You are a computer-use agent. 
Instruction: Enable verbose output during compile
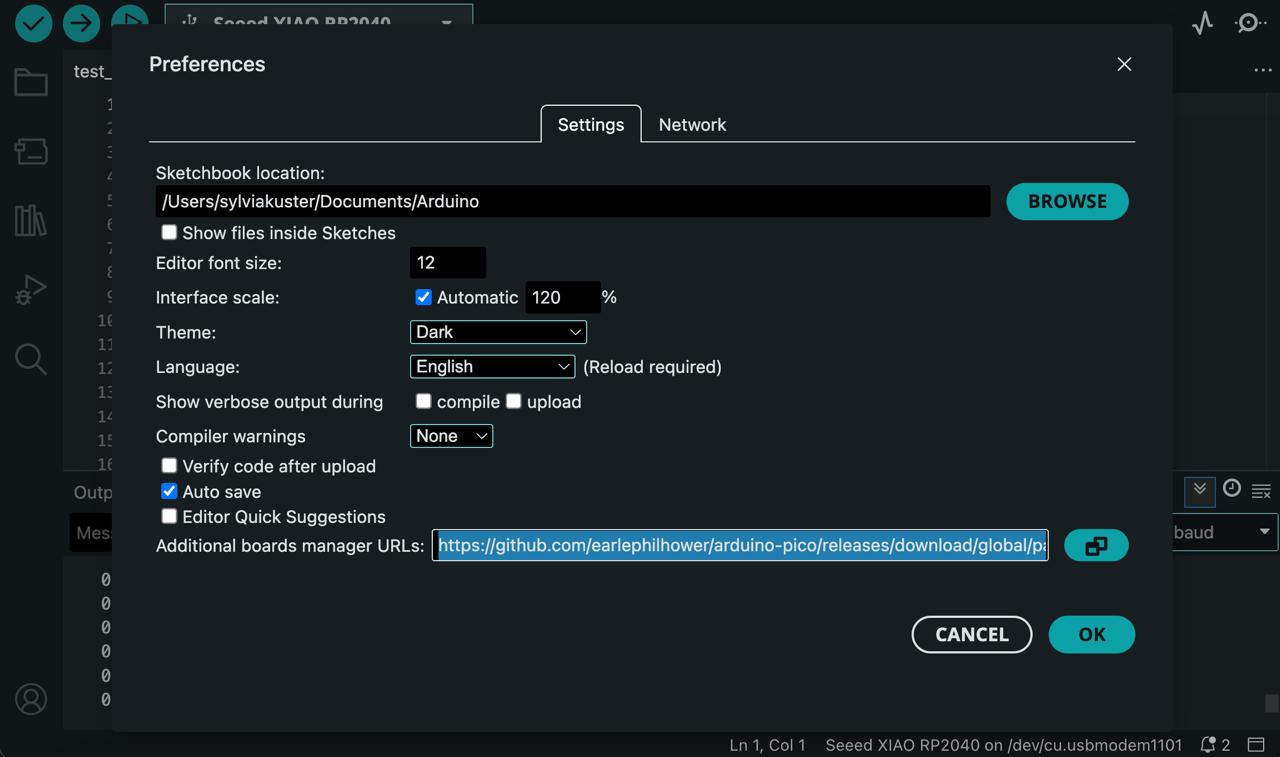pyautogui.click(x=423, y=401)
